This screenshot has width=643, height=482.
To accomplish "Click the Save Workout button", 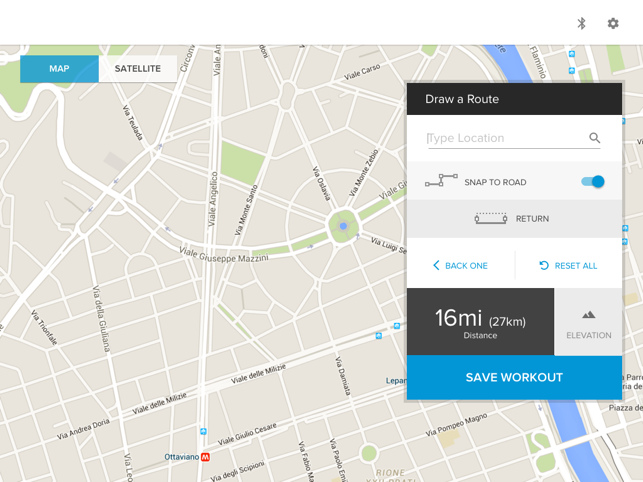I will coord(514,377).
